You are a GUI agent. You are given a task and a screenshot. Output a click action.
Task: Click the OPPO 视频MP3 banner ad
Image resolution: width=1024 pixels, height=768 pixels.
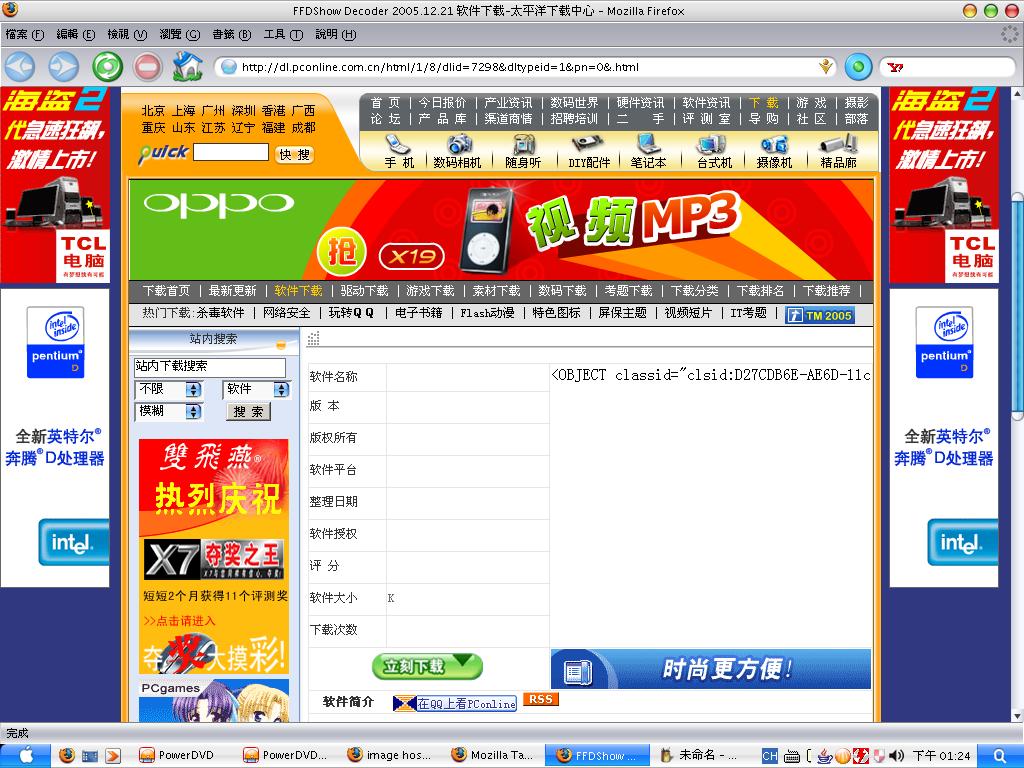click(501, 231)
